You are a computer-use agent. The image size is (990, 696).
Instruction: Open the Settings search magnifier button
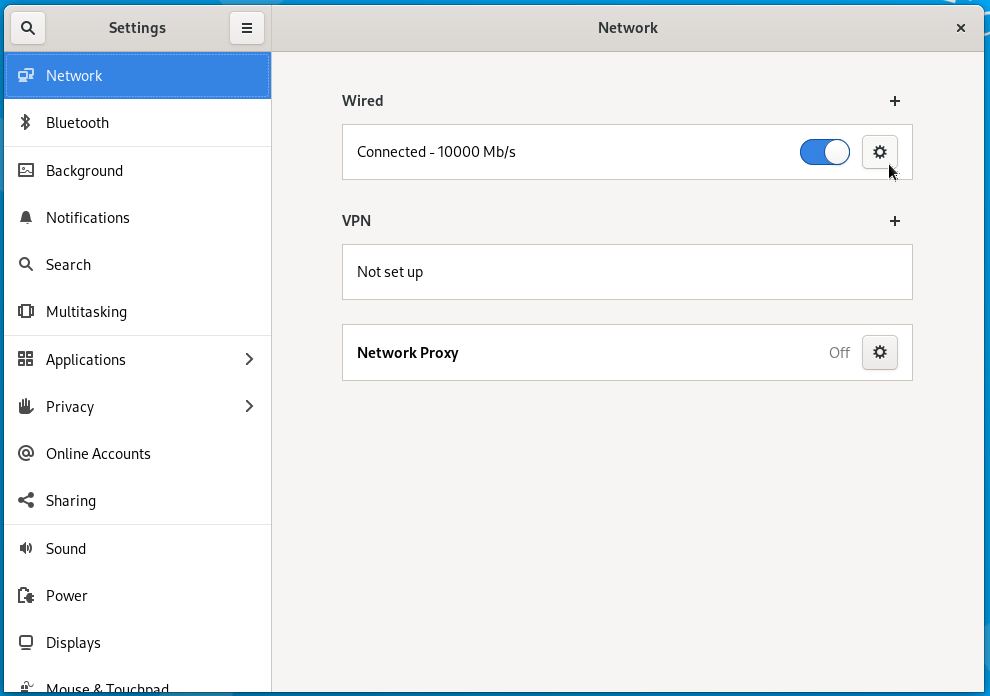(x=28, y=28)
